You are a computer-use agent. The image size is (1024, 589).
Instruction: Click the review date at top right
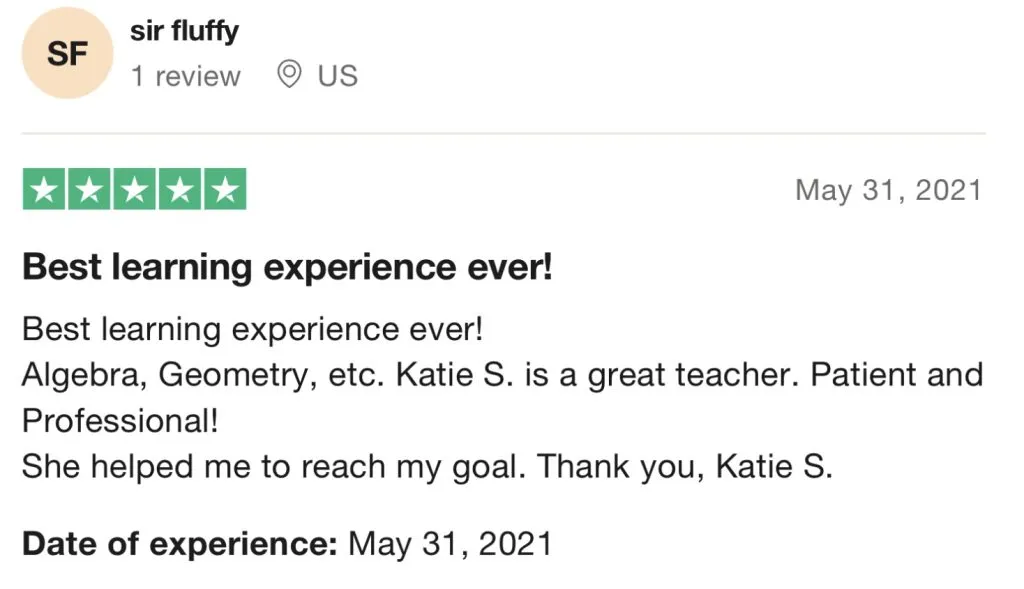coord(888,190)
